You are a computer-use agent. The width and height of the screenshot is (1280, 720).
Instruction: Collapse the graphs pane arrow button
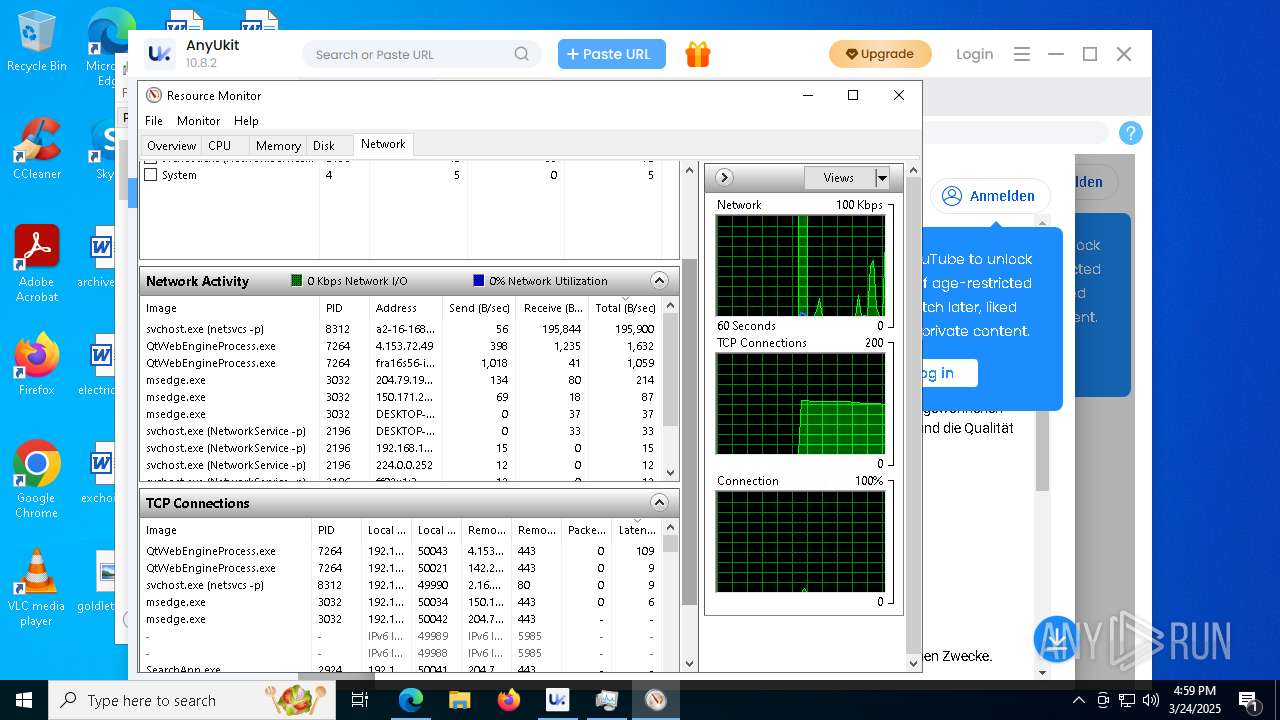(x=725, y=177)
